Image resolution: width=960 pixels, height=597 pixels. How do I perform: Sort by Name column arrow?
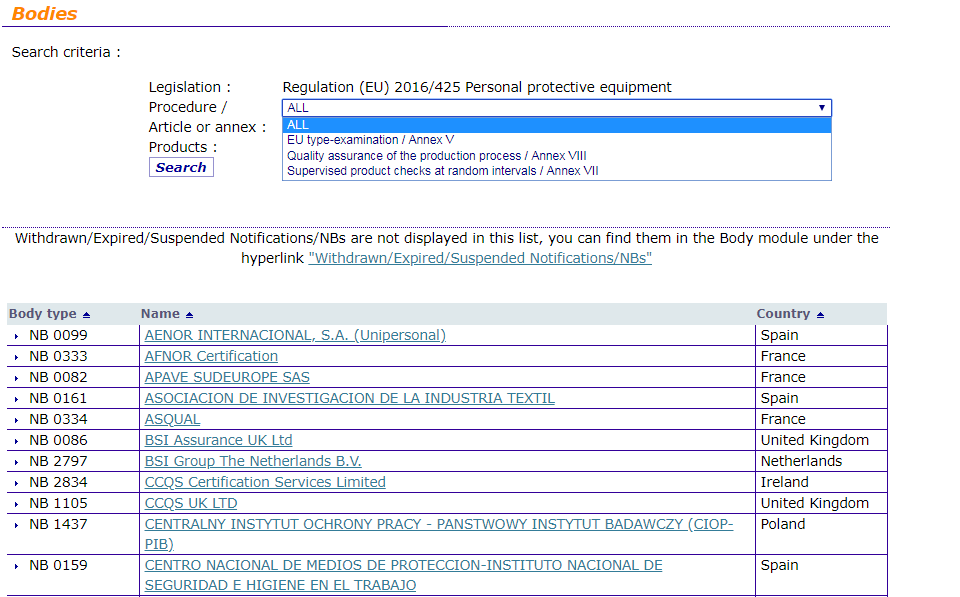coord(190,315)
